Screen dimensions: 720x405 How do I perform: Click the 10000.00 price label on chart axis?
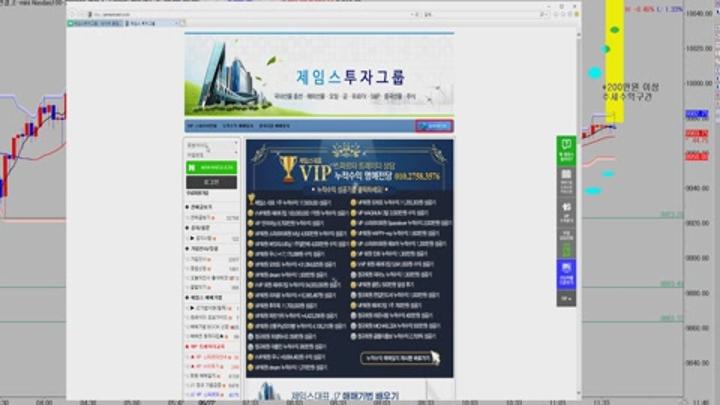[x=699, y=84]
